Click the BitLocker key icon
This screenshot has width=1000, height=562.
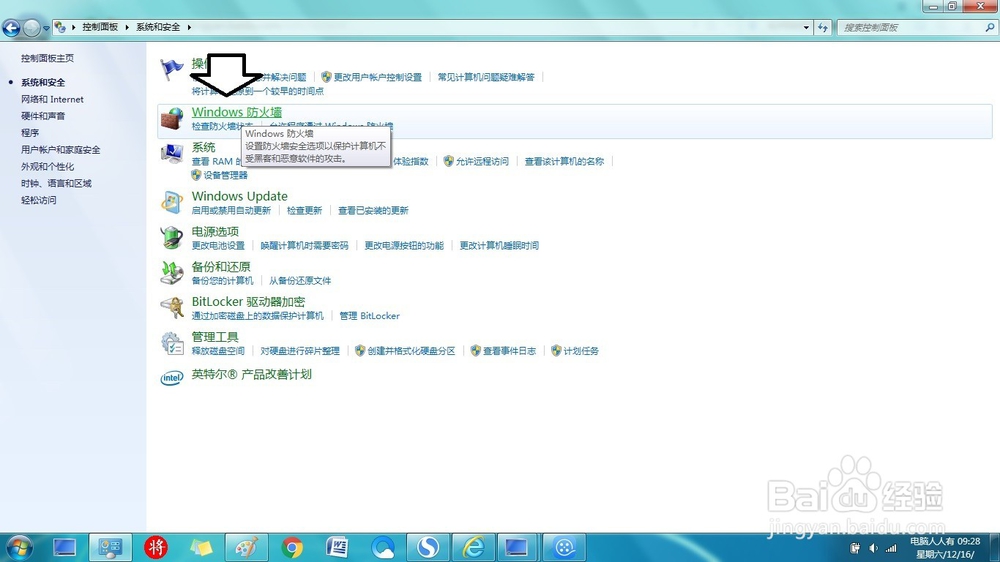[172, 307]
